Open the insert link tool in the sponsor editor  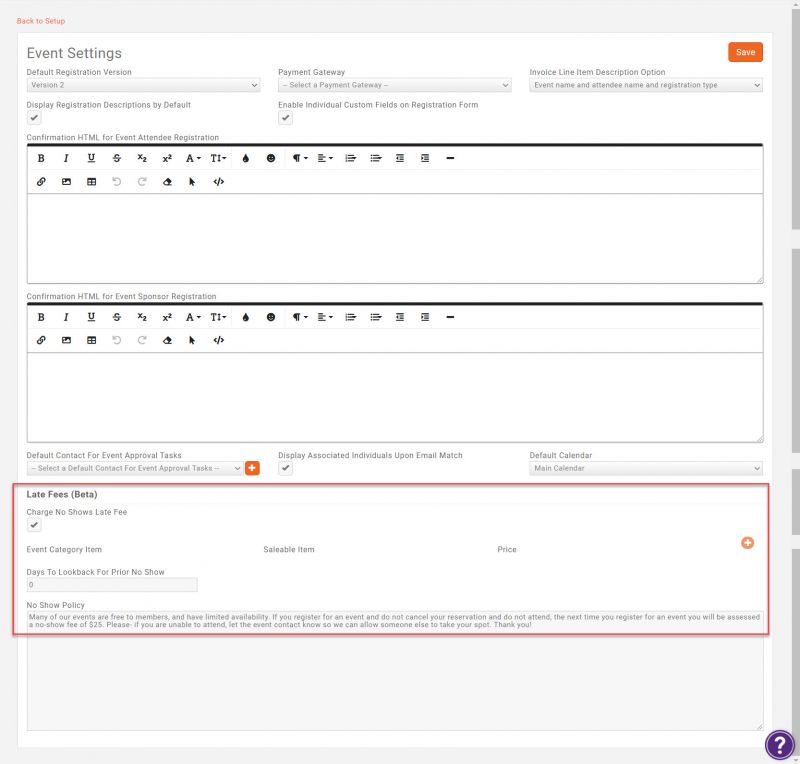40,340
